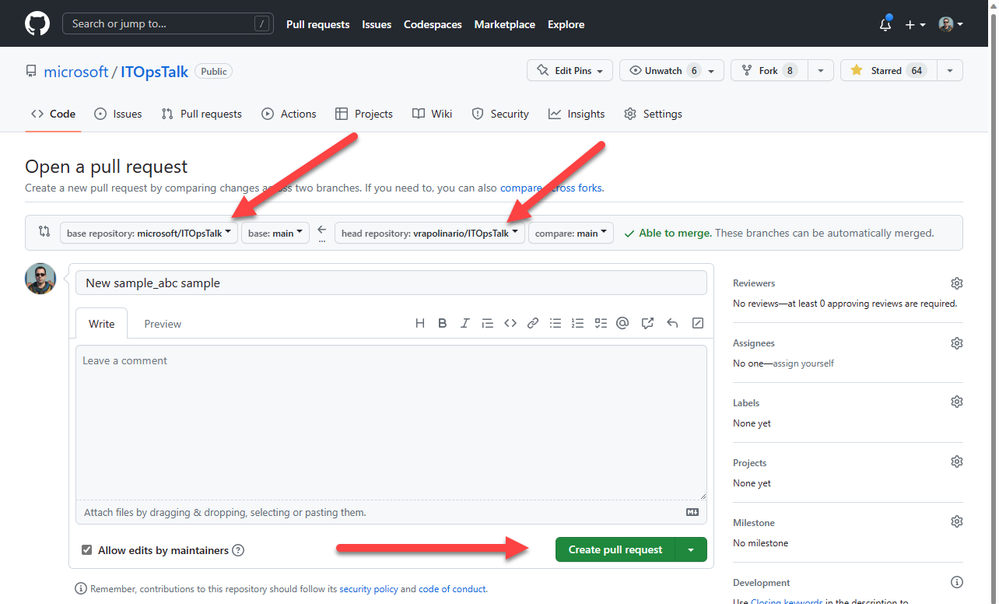The width and height of the screenshot is (999, 604).
Task: Insert code formatting icon
Action: pos(510,323)
